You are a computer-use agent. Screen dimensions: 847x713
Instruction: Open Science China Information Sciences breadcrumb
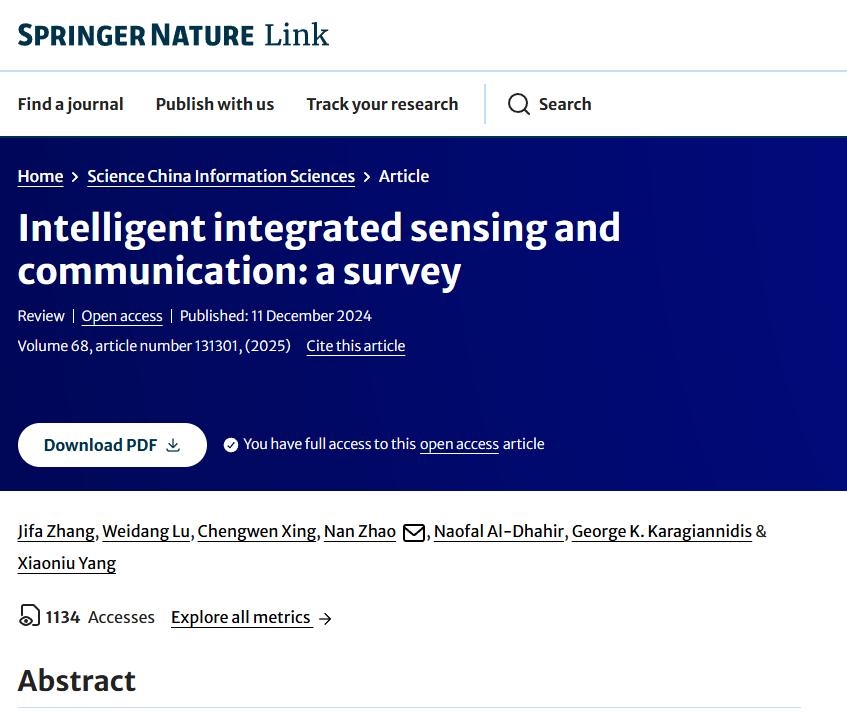point(221,176)
